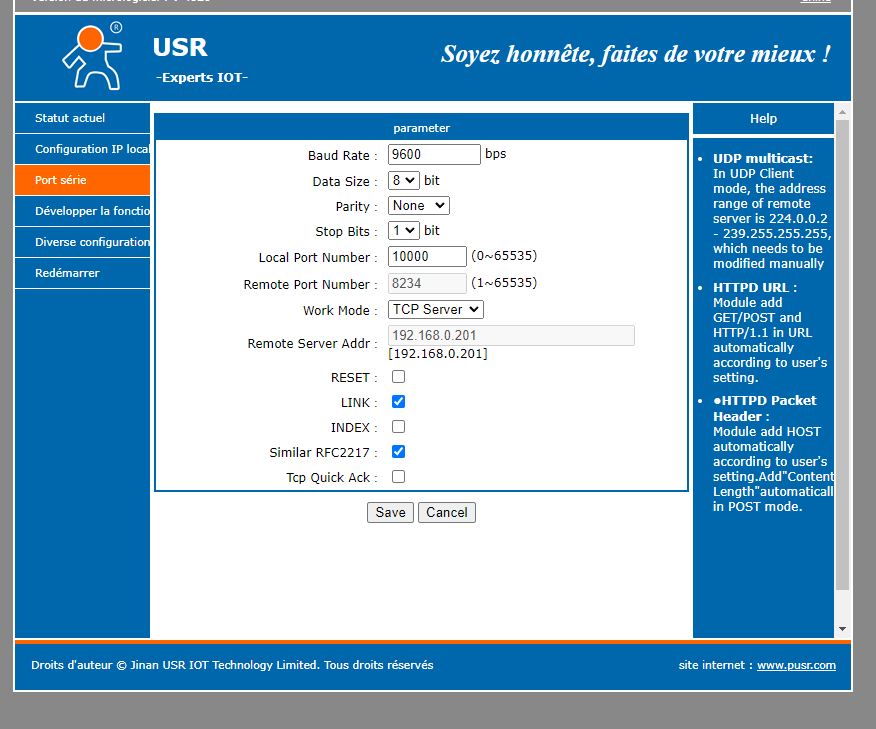Click scrollbar up arrow in help panel

coord(842,112)
